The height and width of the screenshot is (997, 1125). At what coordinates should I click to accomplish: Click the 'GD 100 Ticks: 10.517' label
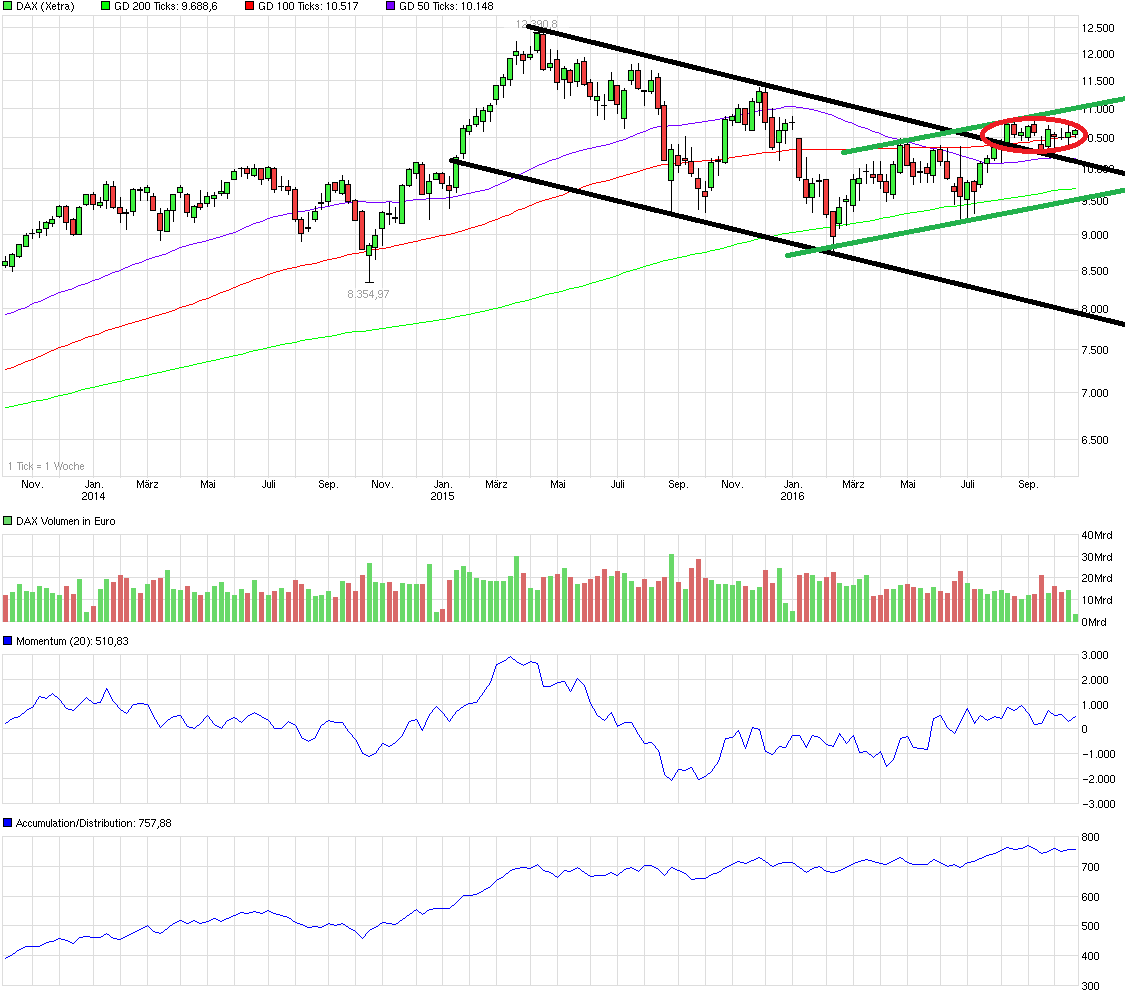click(309, 6)
